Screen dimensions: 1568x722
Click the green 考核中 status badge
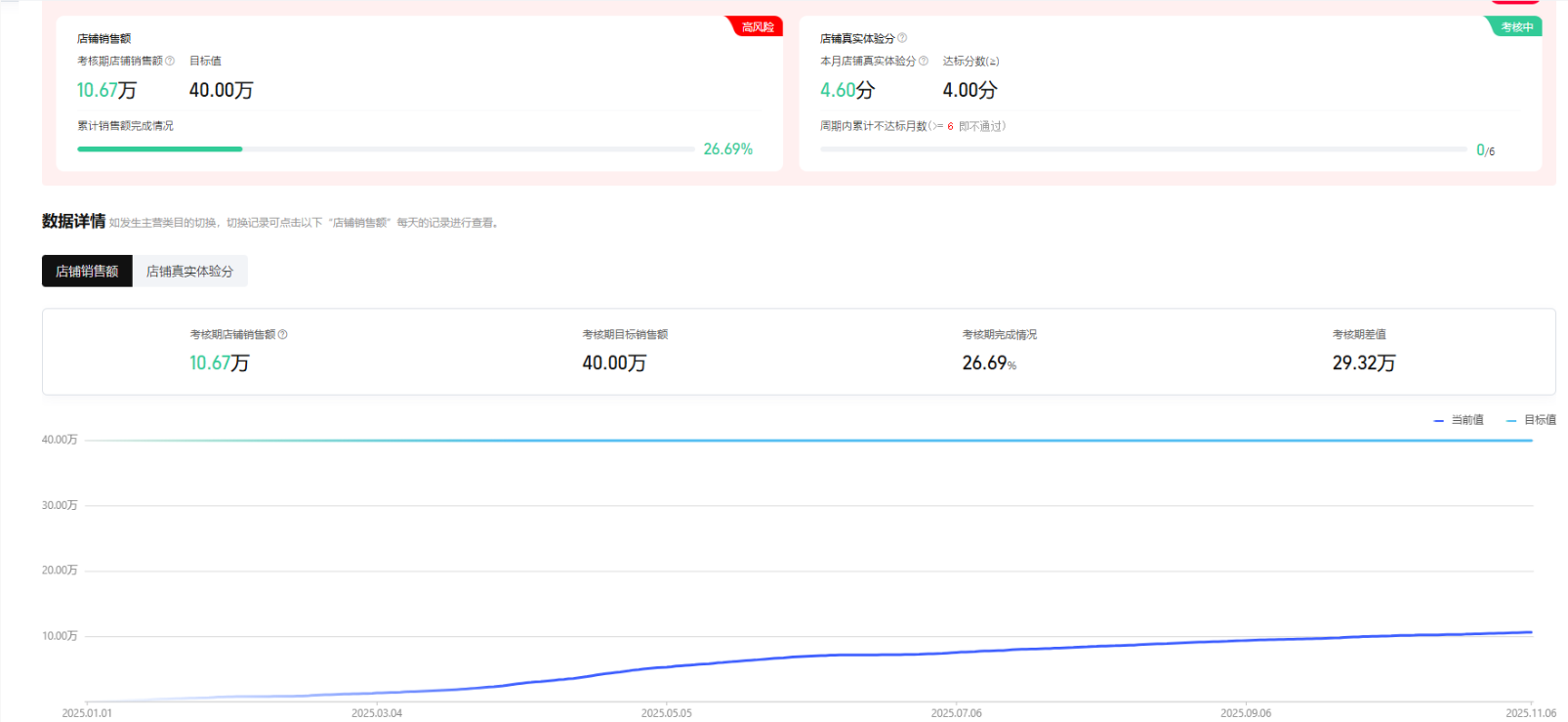(1515, 26)
